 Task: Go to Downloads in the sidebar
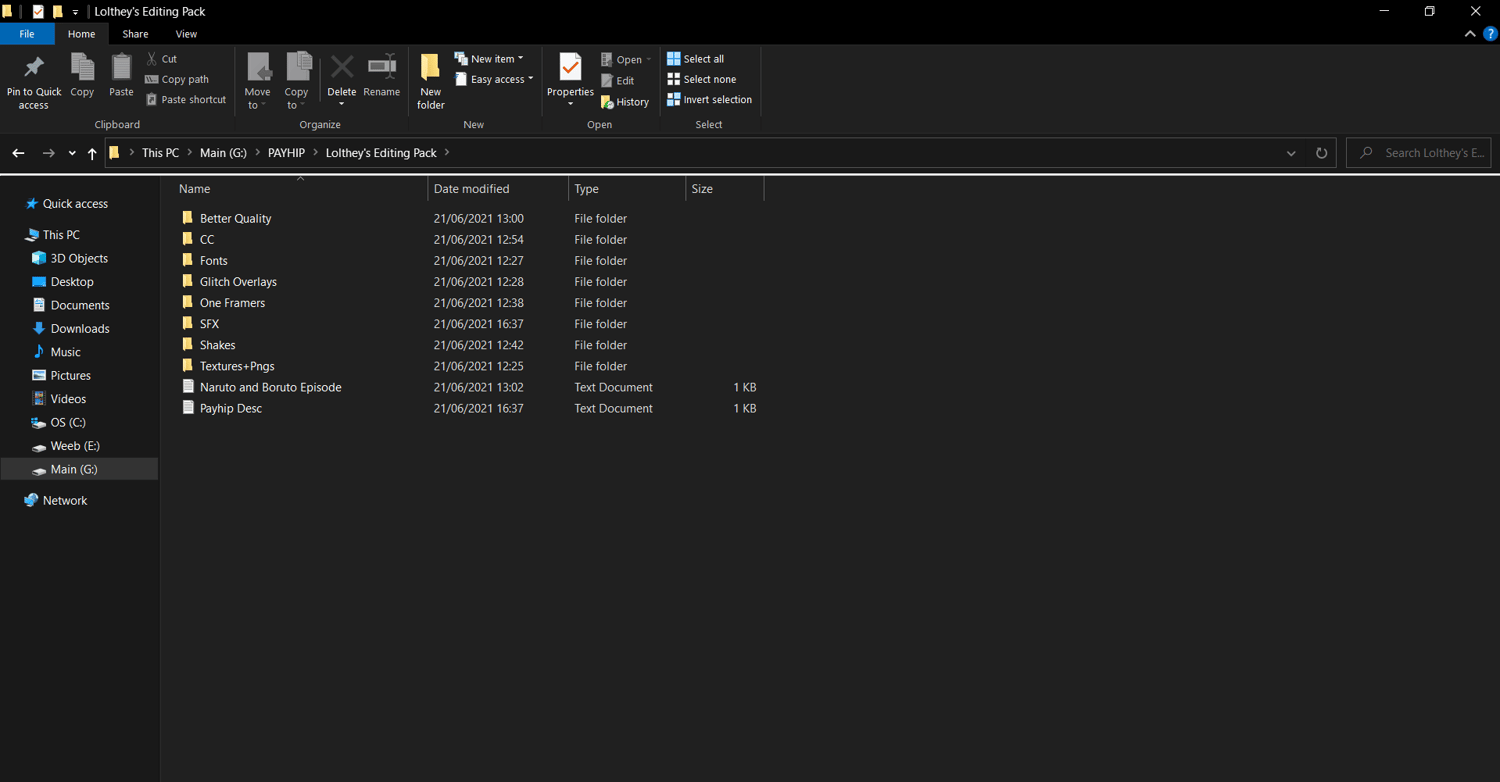tap(80, 328)
